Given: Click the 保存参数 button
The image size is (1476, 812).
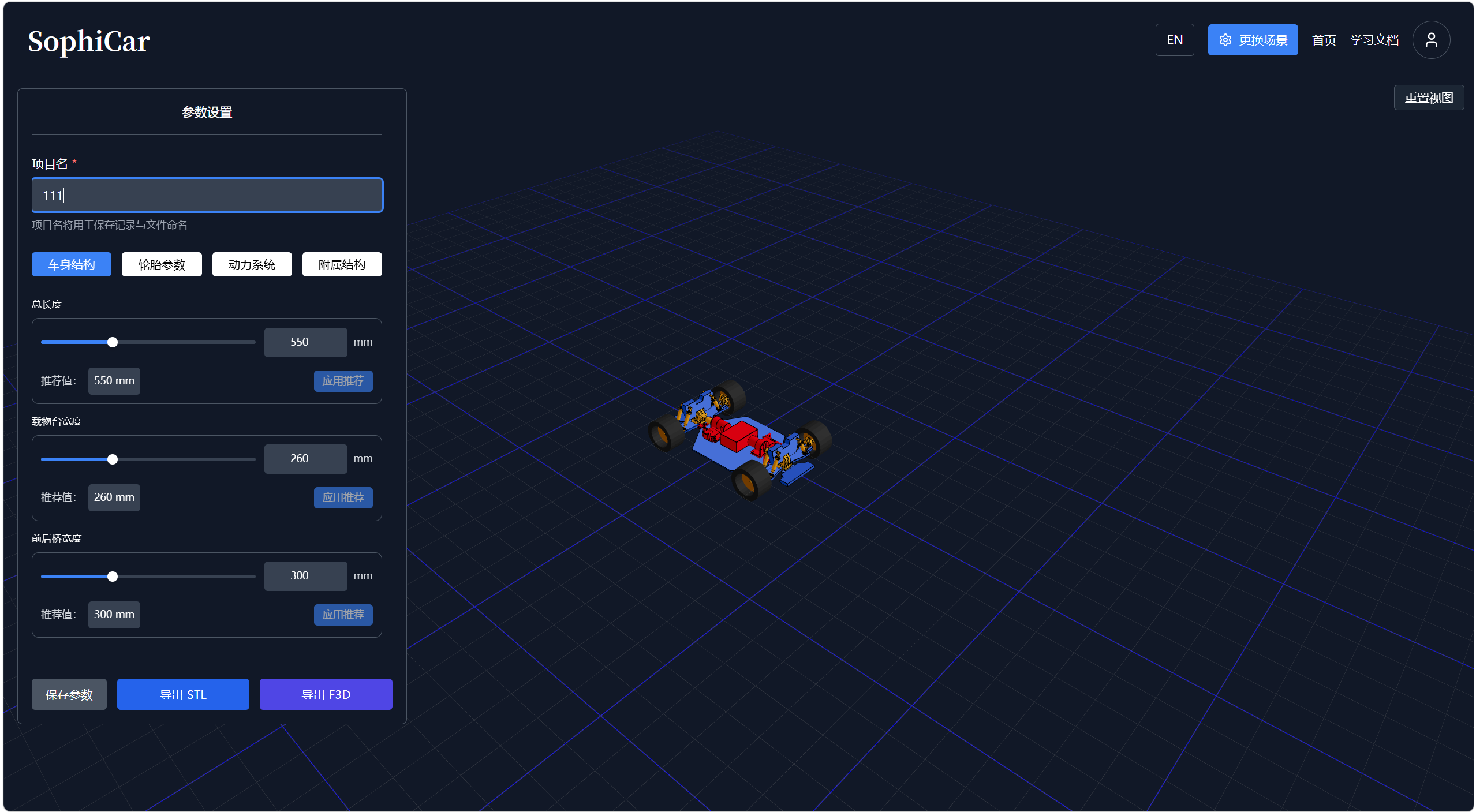Looking at the screenshot, I should [69, 694].
